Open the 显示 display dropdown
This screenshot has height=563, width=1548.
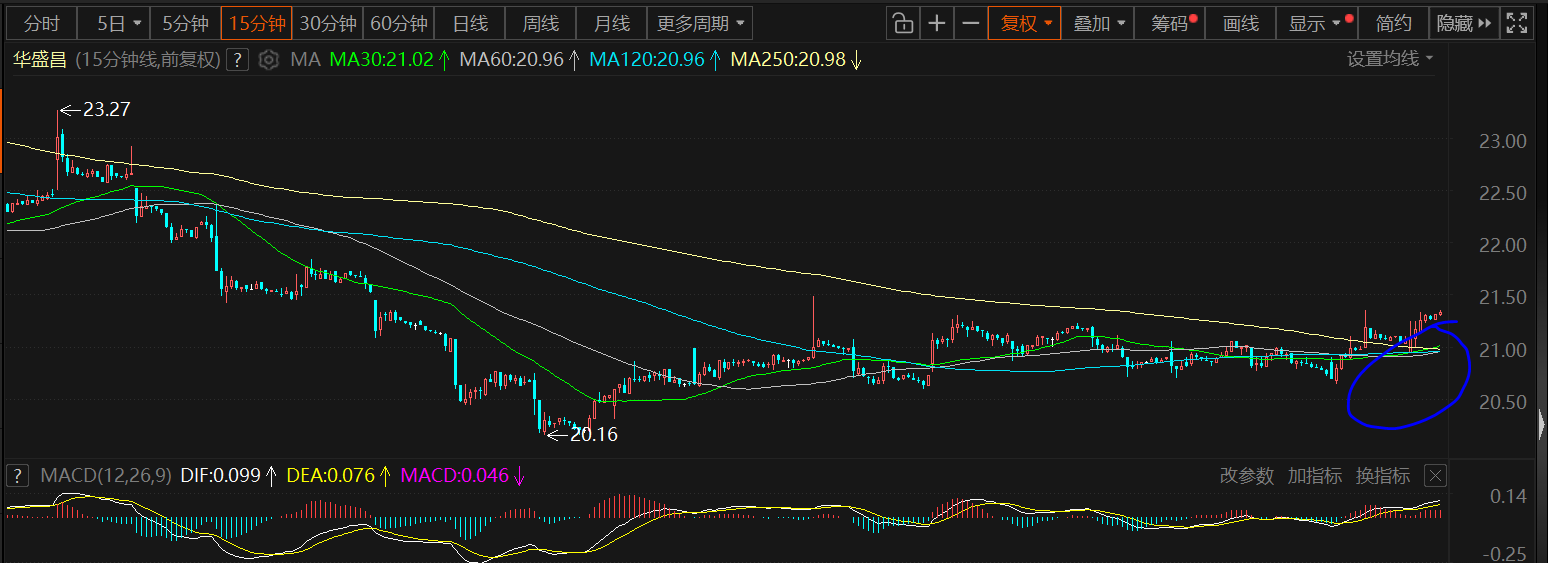[x=1317, y=23]
